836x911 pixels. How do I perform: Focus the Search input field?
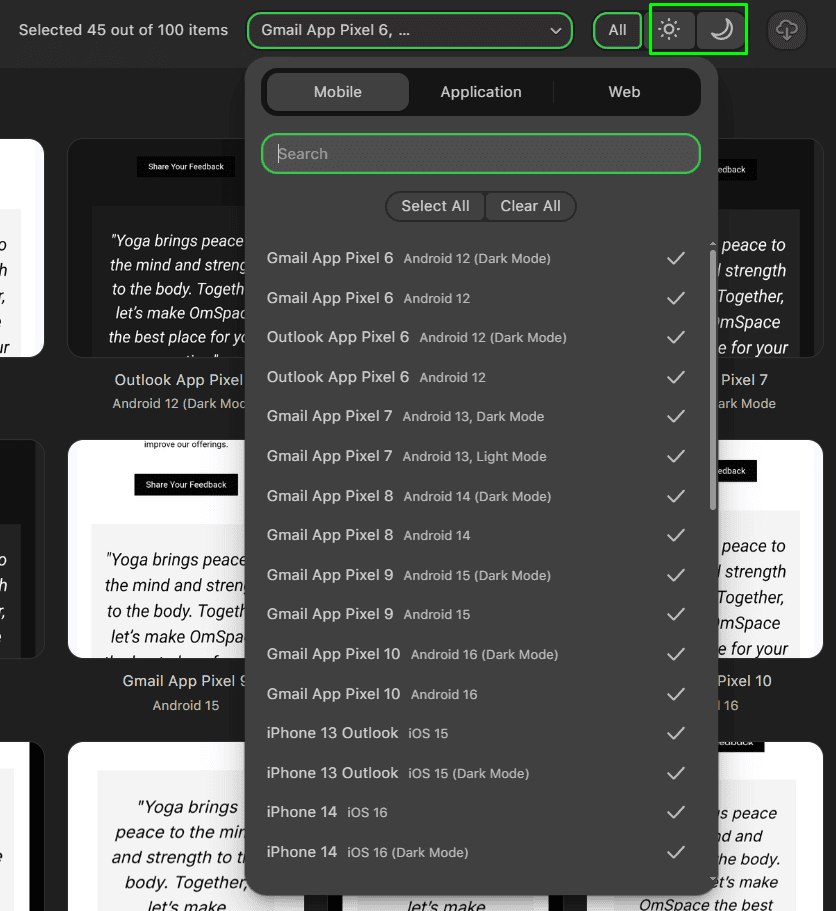tap(480, 154)
